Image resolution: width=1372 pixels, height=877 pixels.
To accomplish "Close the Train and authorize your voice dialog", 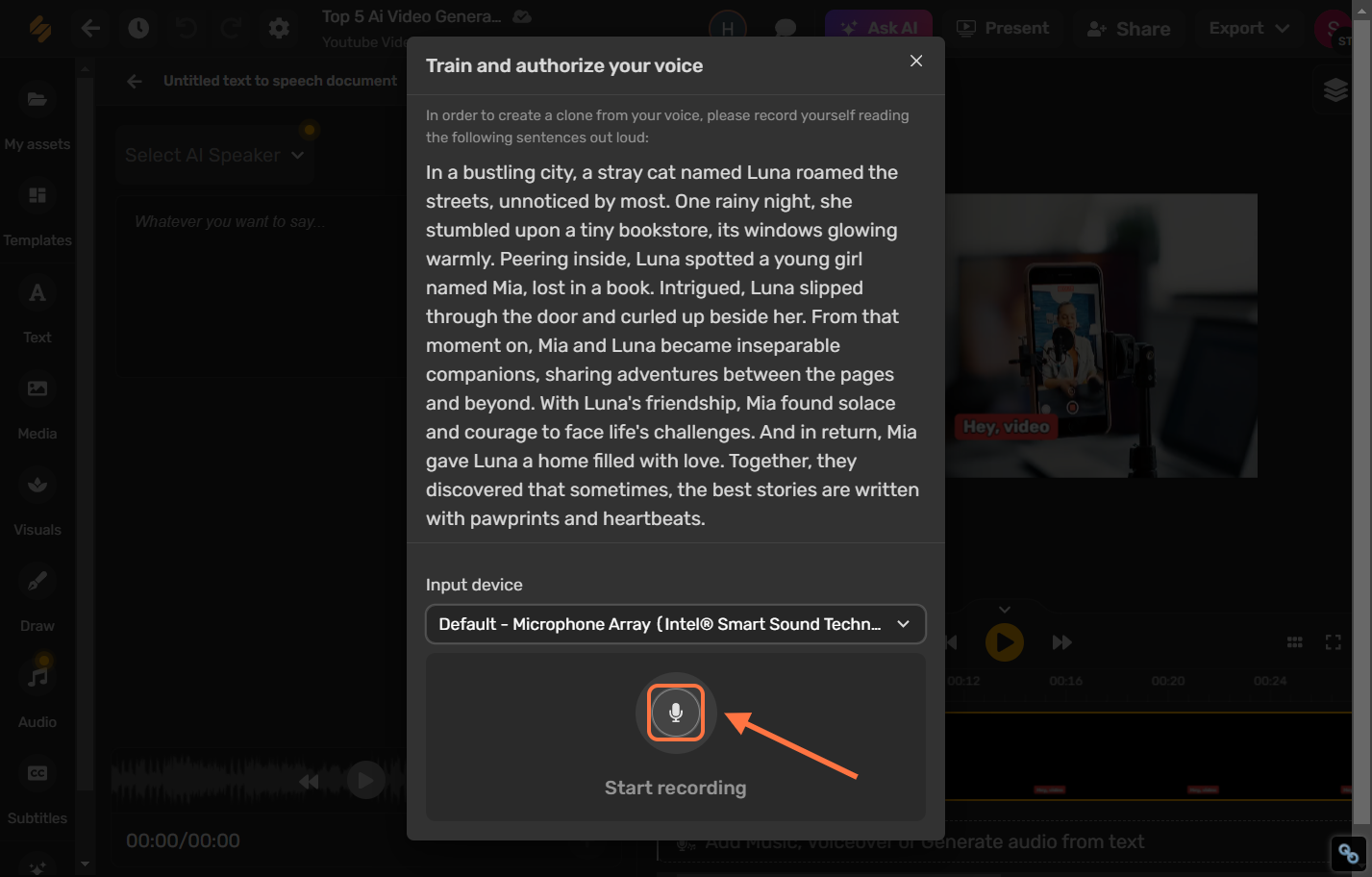I will (916, 61).
